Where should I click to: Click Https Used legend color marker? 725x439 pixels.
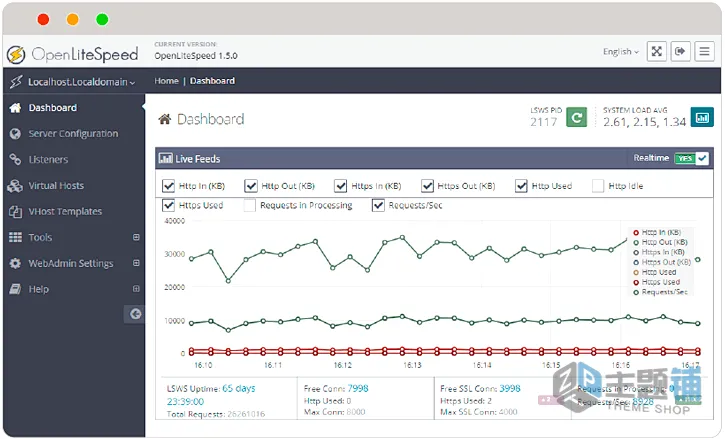(636, 282)
